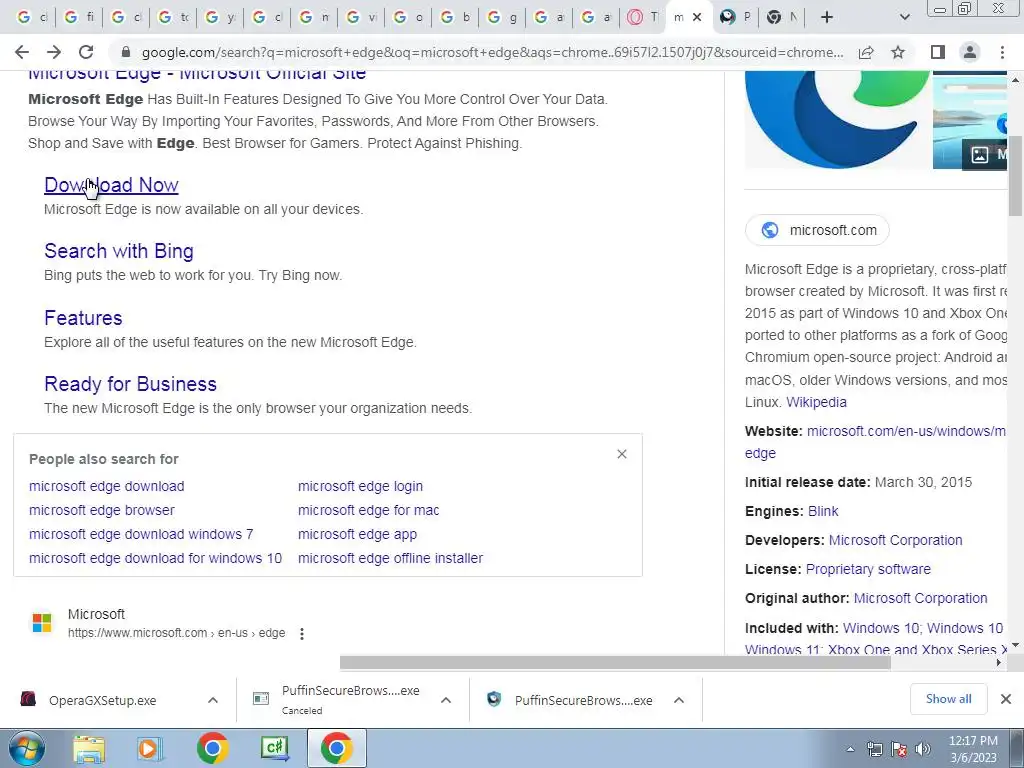Expand canceled PuffinSecureBrows download options

(446, 700)
